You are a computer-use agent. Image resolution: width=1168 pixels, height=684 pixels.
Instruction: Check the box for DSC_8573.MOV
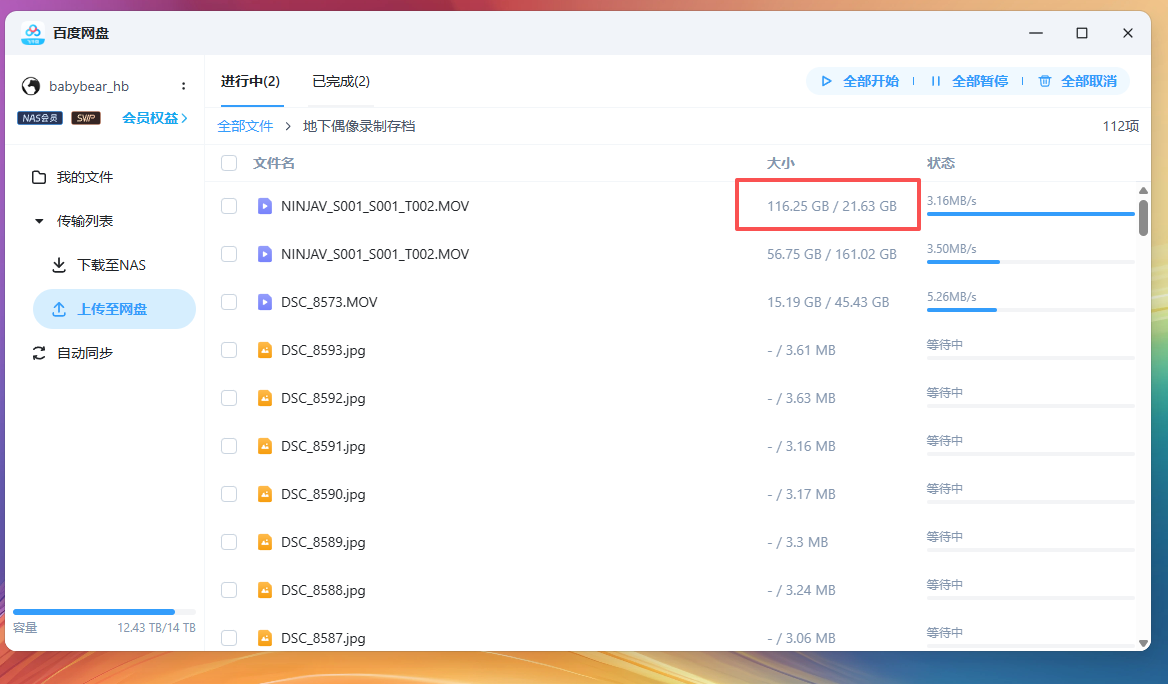pyautogui.click(x=229, y=303)
